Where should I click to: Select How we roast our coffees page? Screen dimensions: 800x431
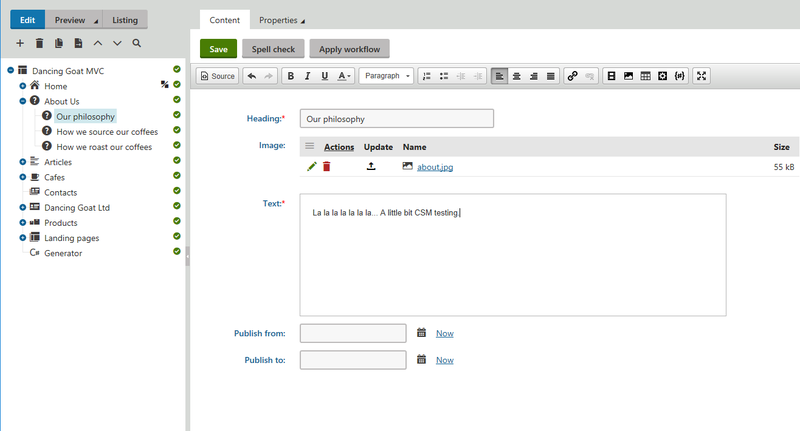(x=104, y=147)
